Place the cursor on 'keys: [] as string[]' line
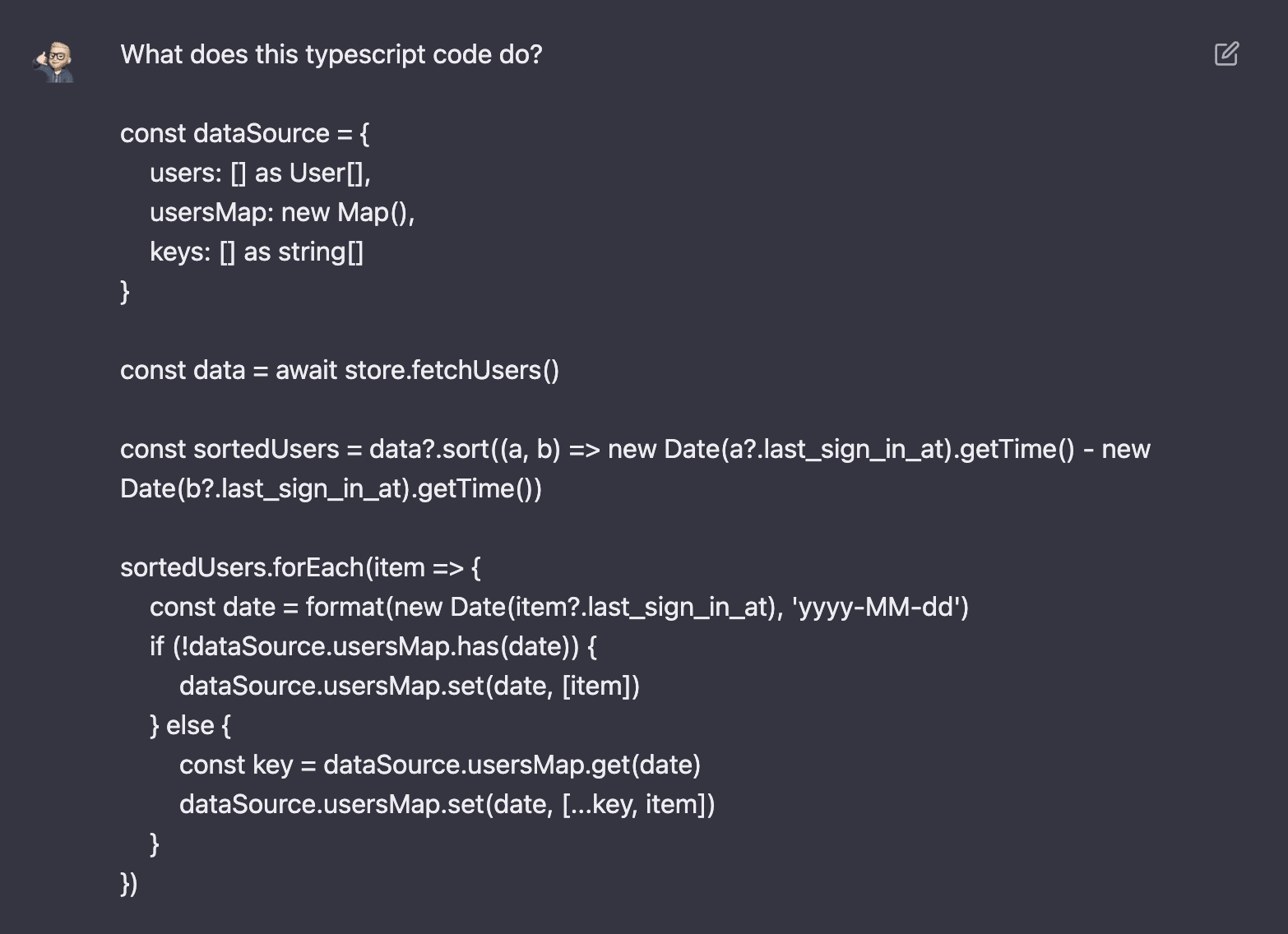1288x934 pixels. pyautogui.click(x=257, y=252)
